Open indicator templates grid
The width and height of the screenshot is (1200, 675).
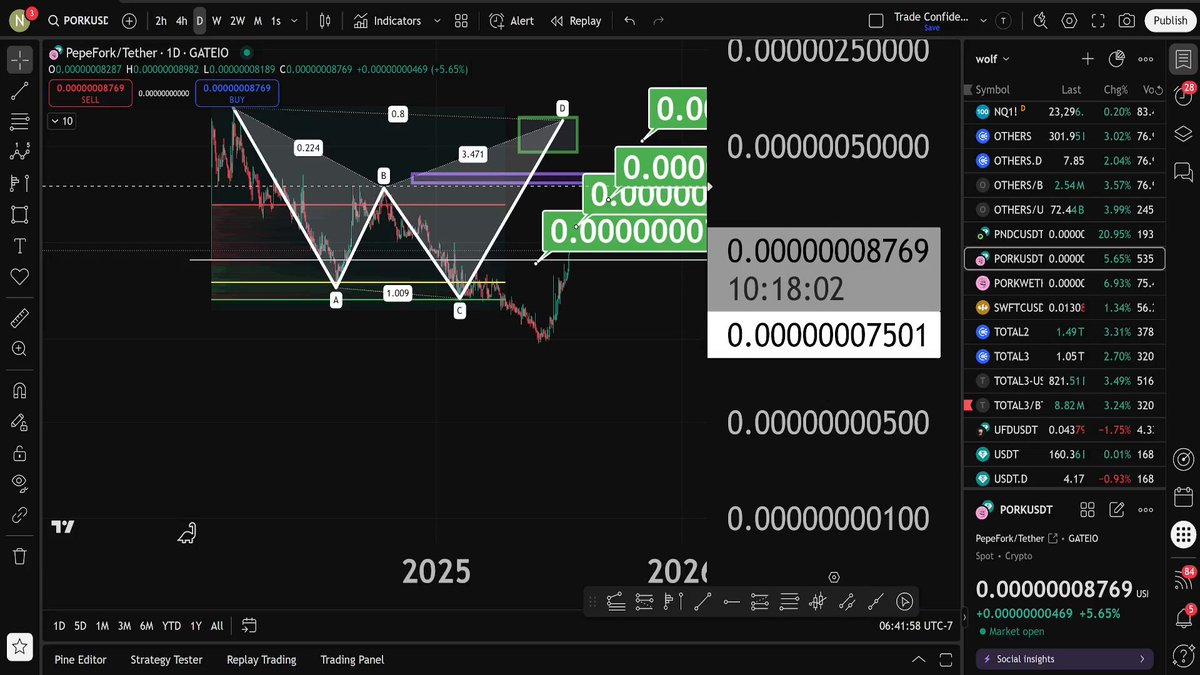click(x=460, y=20)
